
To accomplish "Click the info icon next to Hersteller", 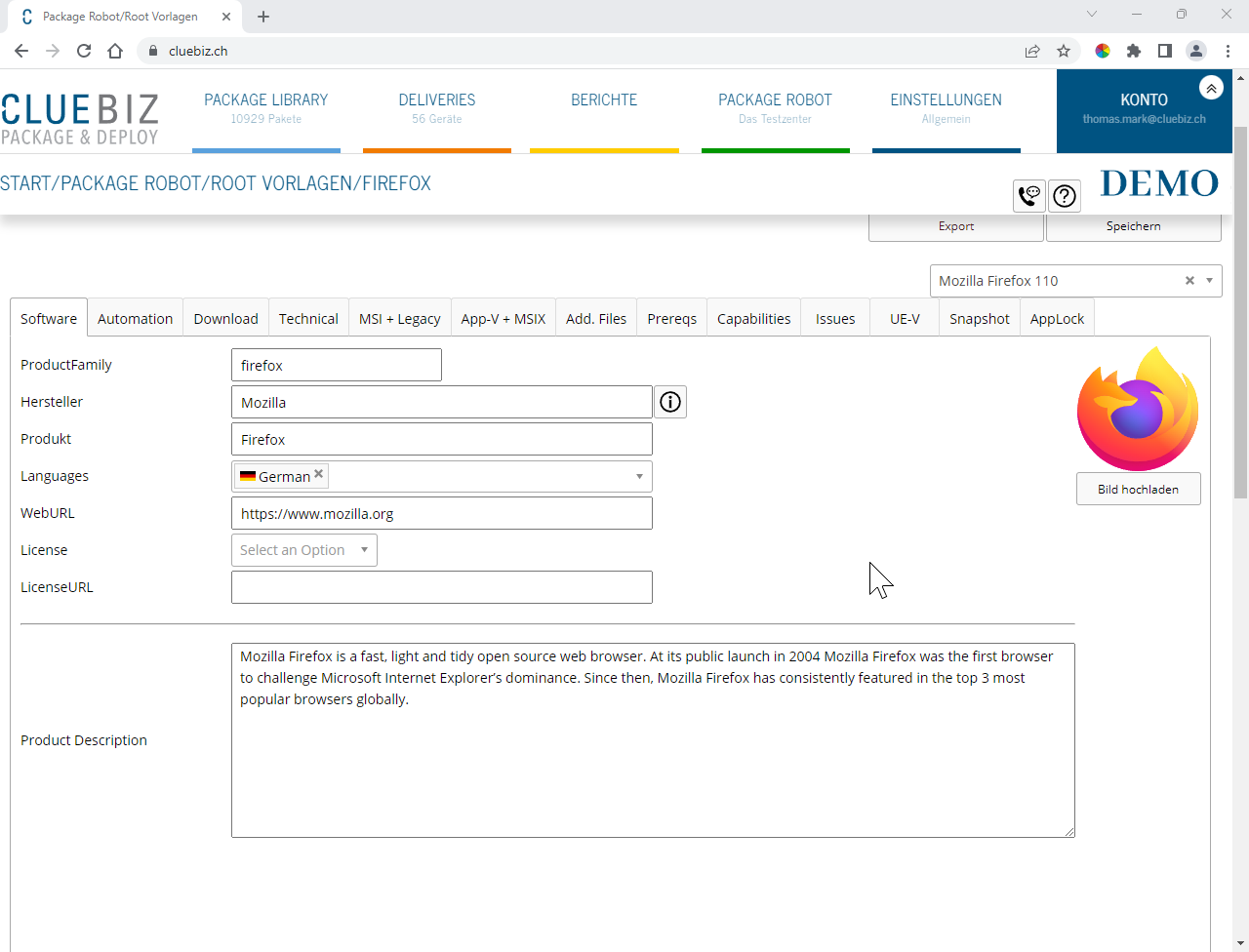I will tap(670, 402).
